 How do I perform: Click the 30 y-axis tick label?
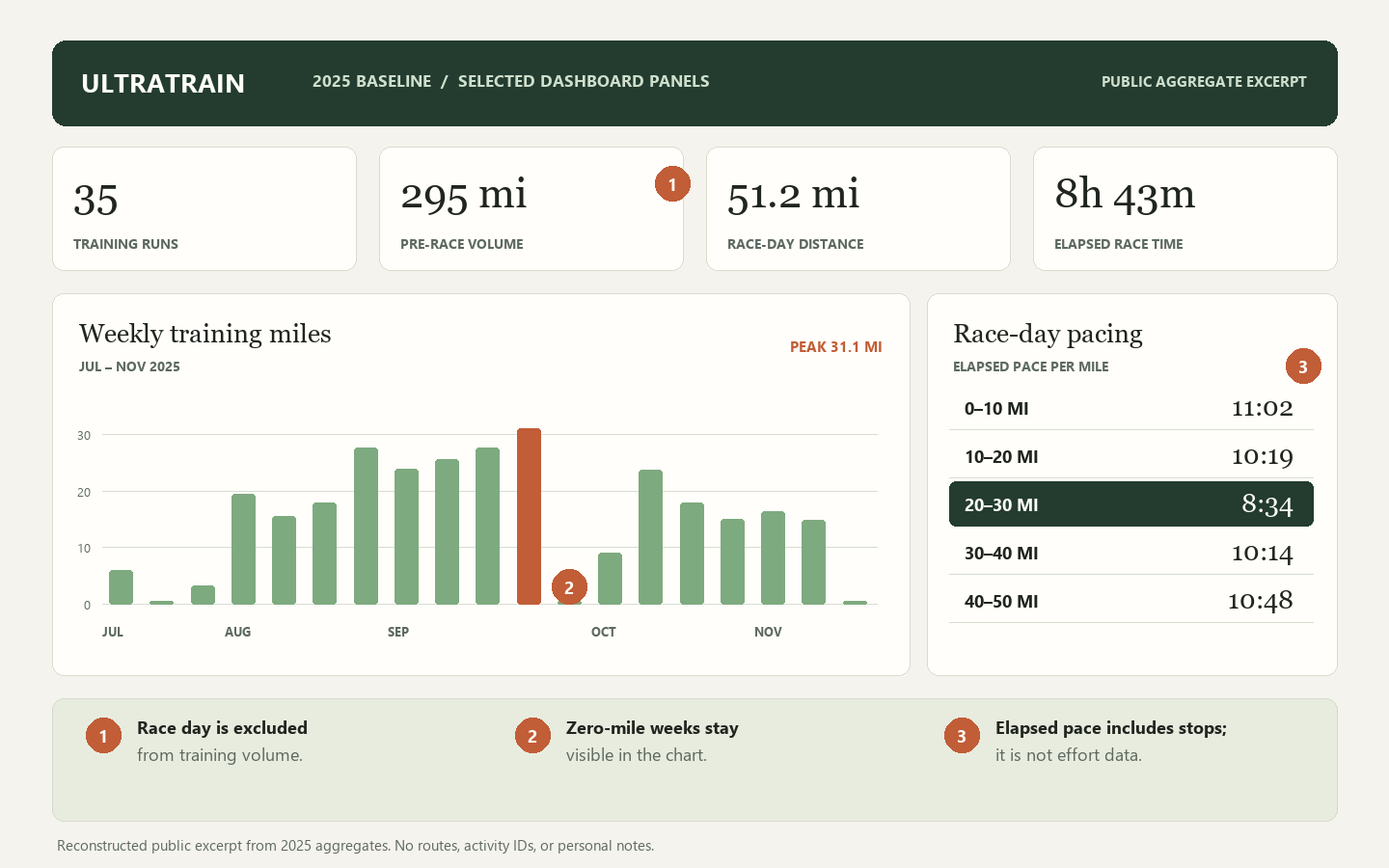[x=84, y=436]
